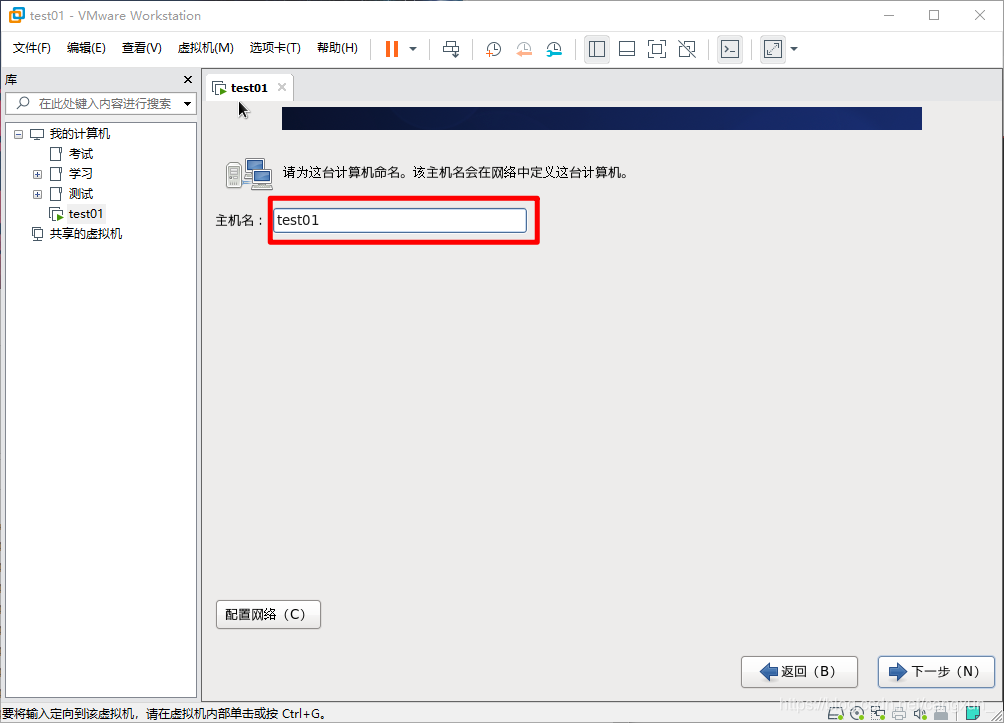Click the printer status icon
Screen dimensions: 1004x723
coord(899,713)
